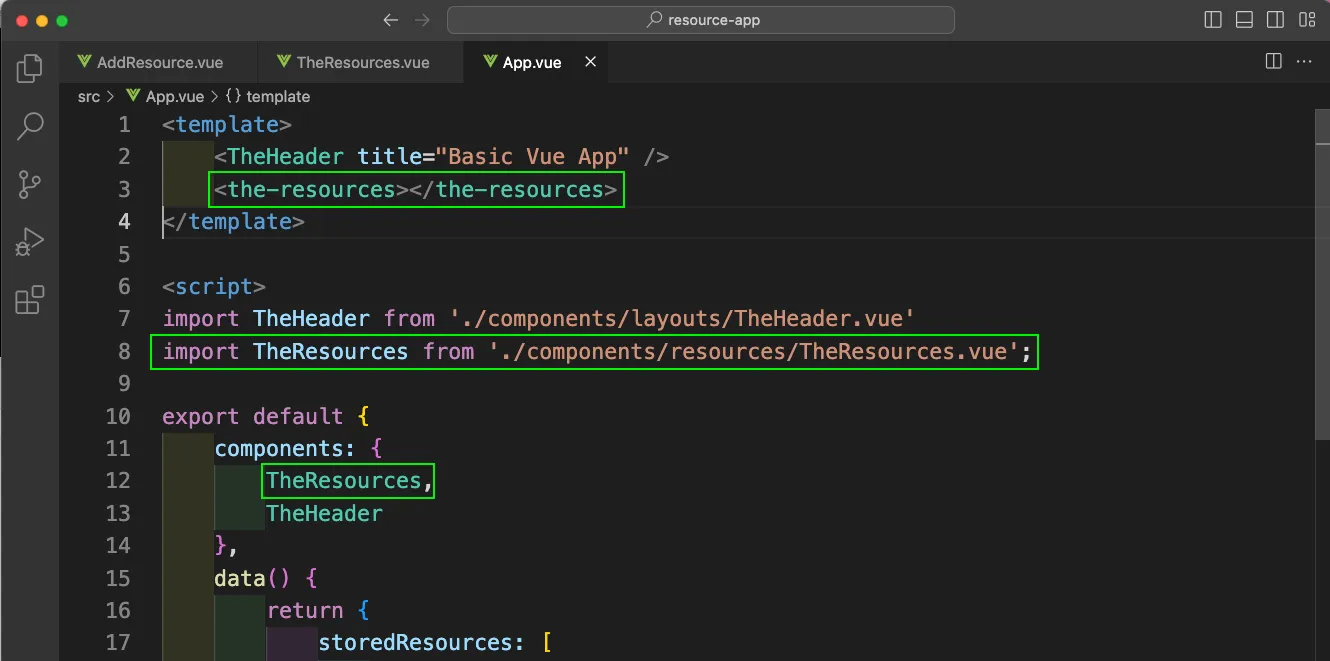Select the App.vue tab
1330x661 pixels.
(x=536, y=62)
